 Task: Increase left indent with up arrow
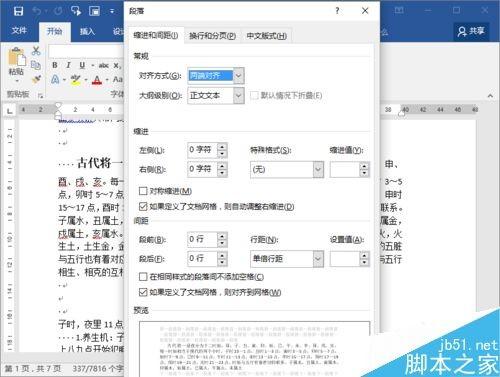[x=222, y=146]
